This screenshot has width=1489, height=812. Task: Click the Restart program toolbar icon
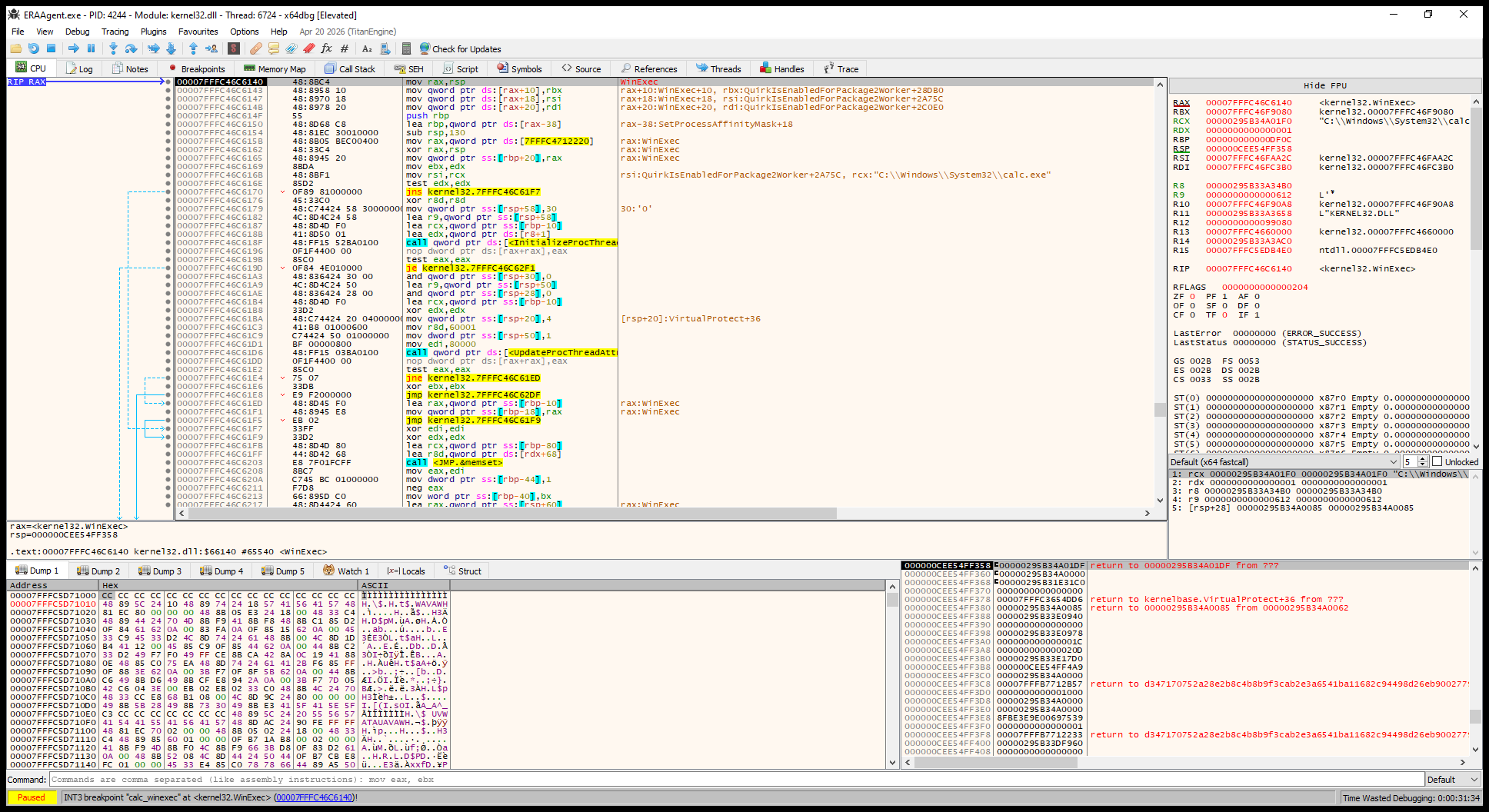(x=33, y=48)
